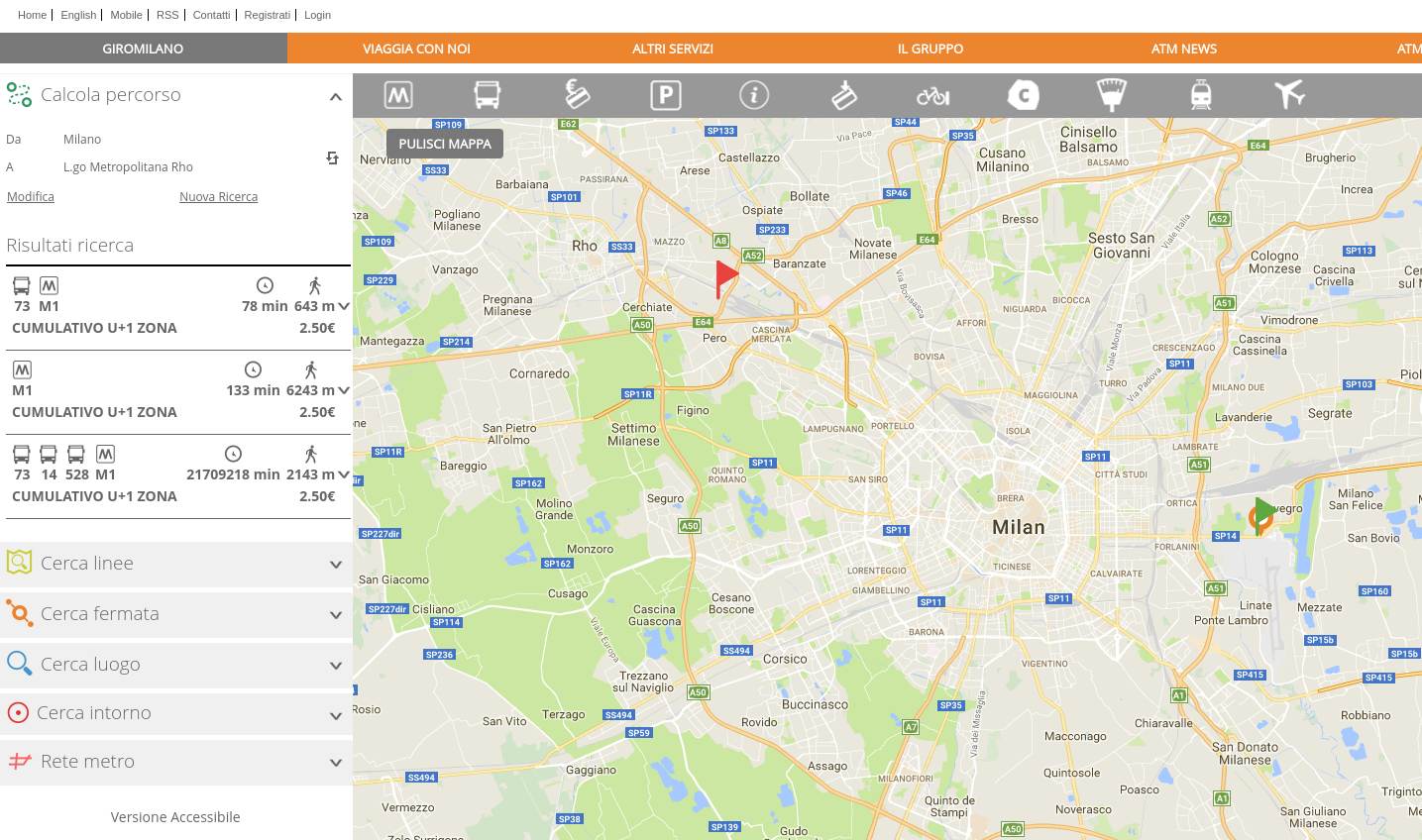Click the Rho label on map
Image resolution: width=1422 pixels, height=840 pixels.
585,246
